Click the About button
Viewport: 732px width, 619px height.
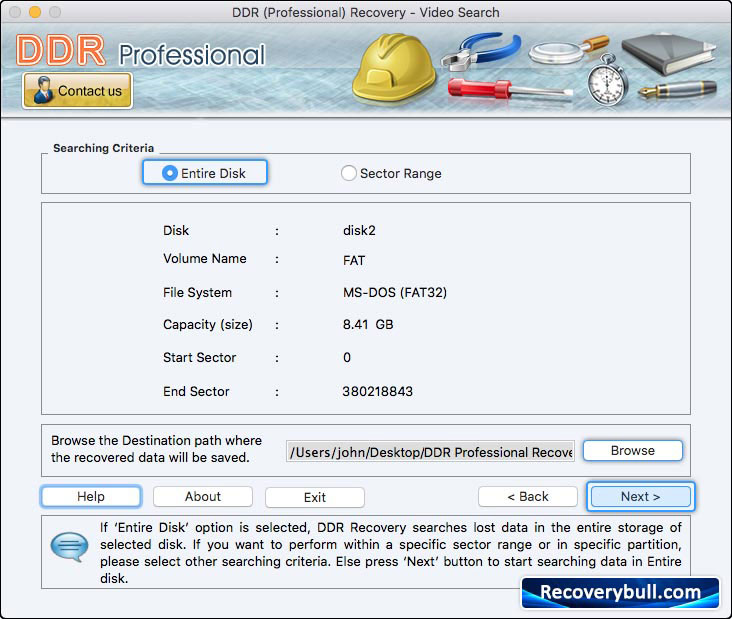pyautogui.click(x=203, y=496)
